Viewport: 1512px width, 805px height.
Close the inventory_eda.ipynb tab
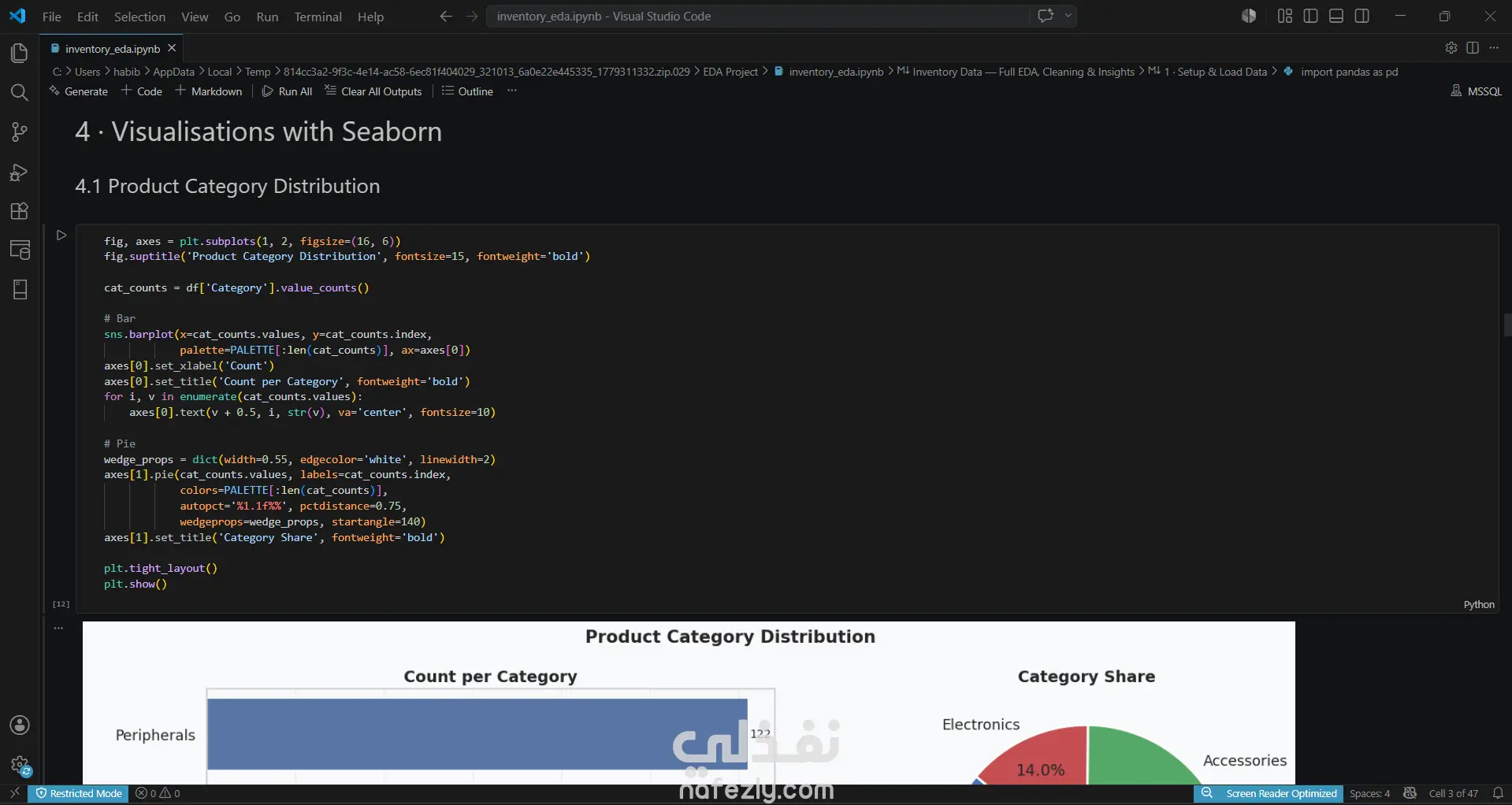[172, 48]
